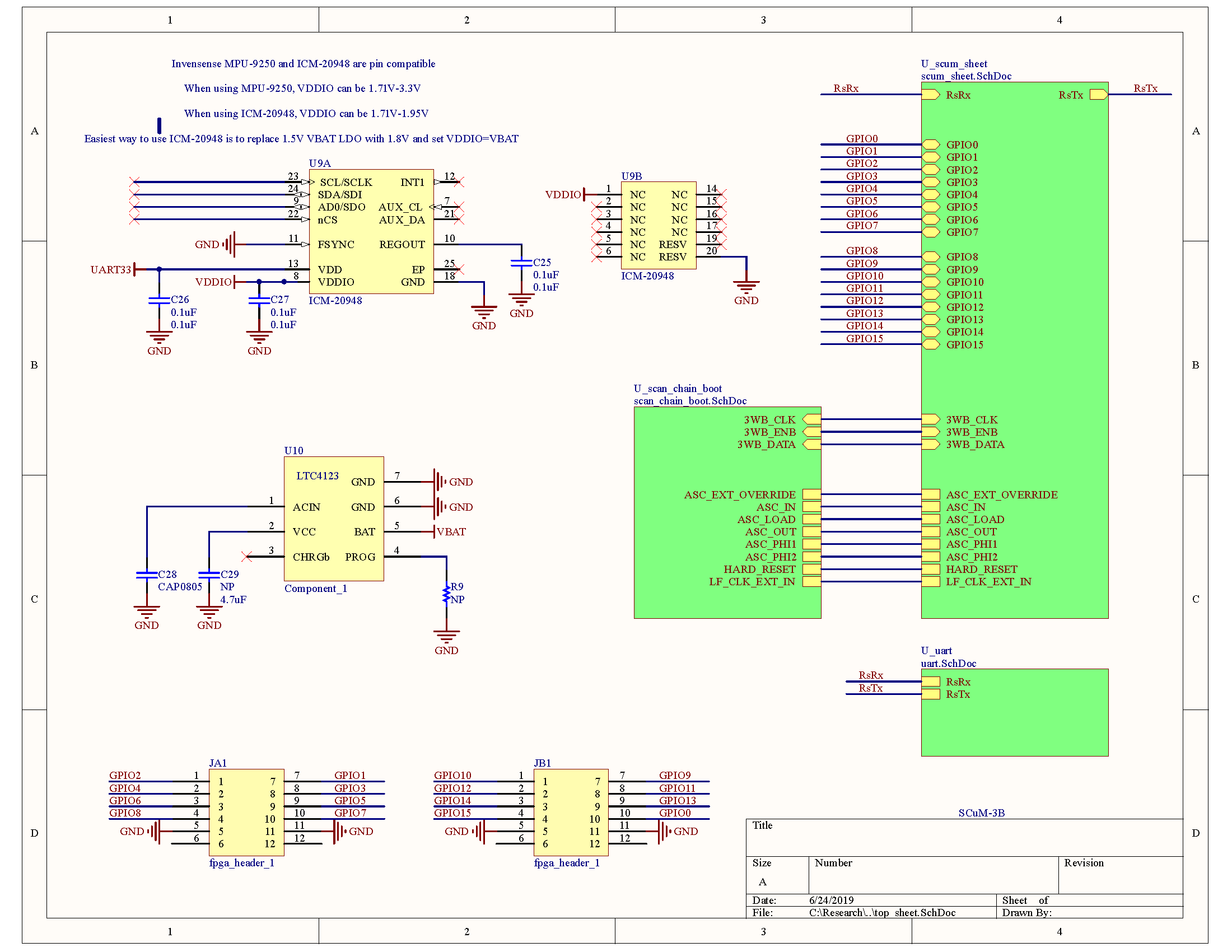Select capacitor C26 symbol on UART33 rail

(x=159, y=300)
